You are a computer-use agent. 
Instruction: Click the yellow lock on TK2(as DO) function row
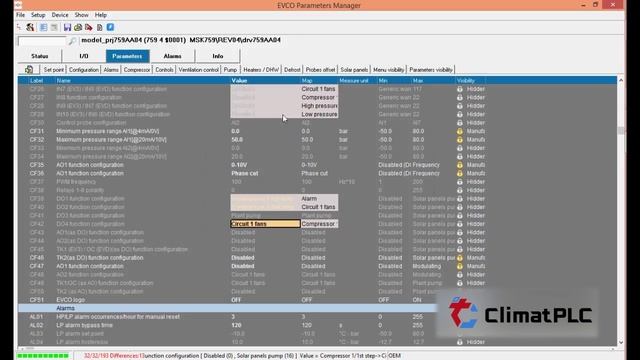pyautogui.click(x=460, y=258)
